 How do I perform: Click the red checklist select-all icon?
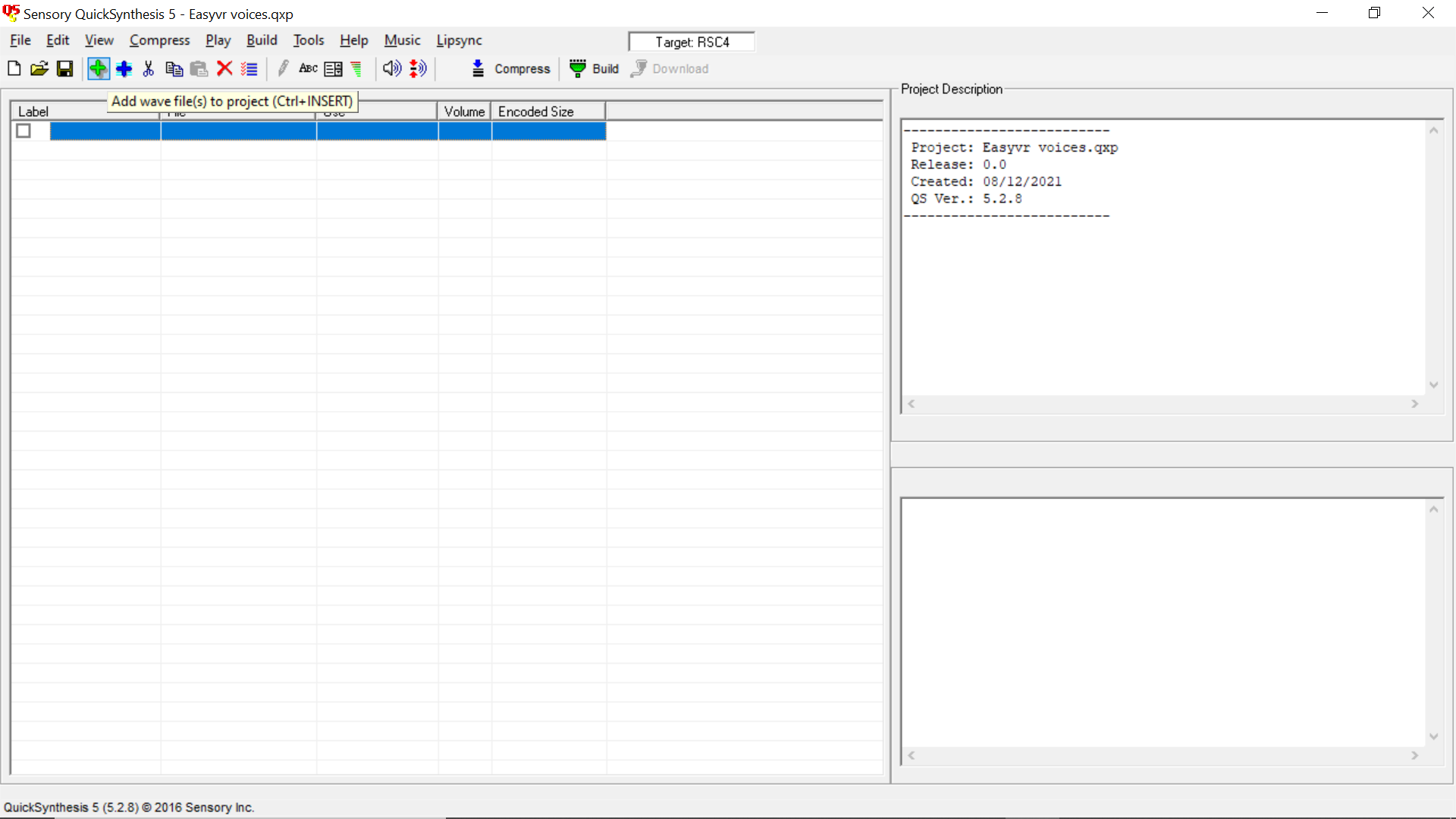pos(249,69)
